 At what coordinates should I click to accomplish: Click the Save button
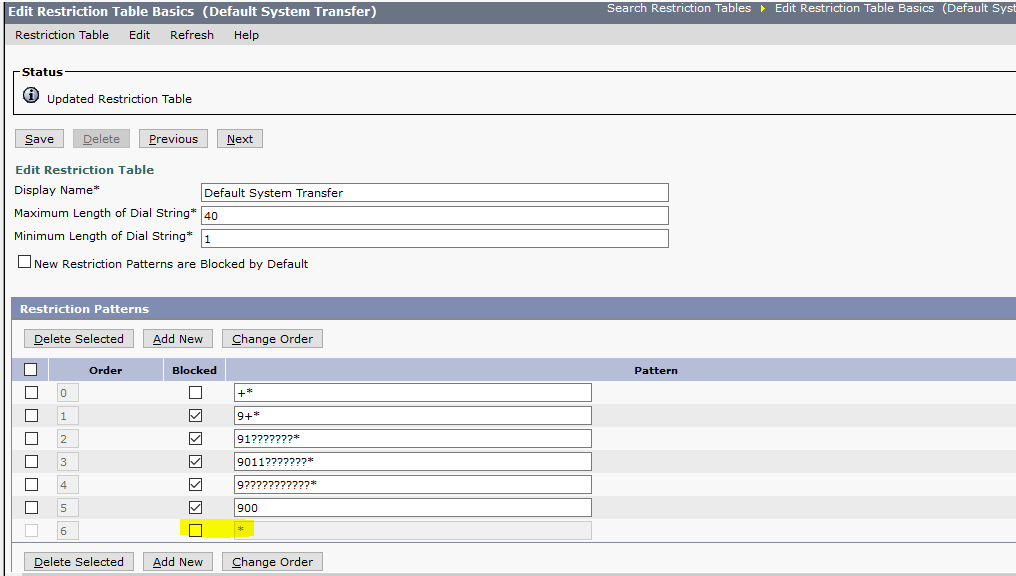click(x=40, y=139)
